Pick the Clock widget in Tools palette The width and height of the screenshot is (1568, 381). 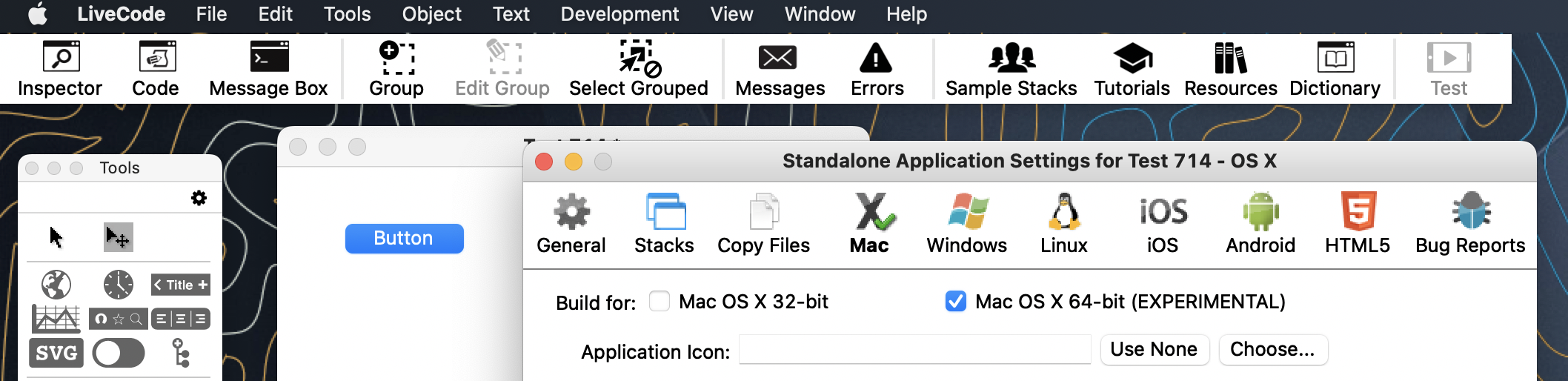[x=119, y=285]
